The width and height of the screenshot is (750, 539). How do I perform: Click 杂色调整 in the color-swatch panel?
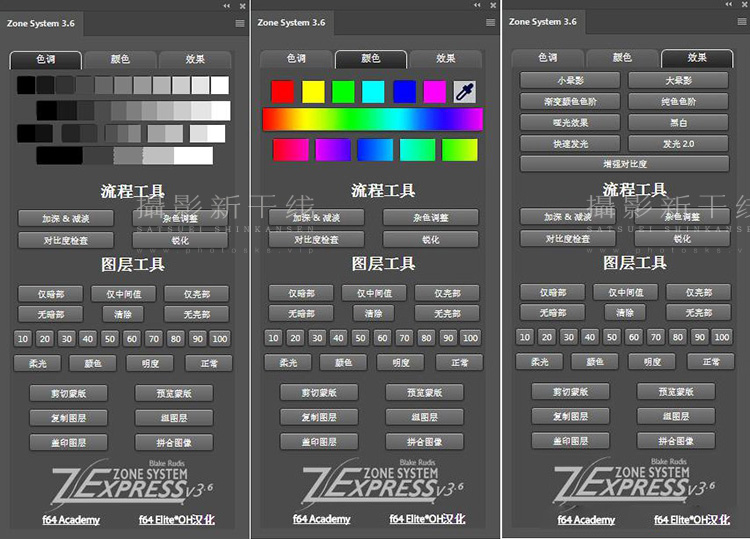[431, 218]
